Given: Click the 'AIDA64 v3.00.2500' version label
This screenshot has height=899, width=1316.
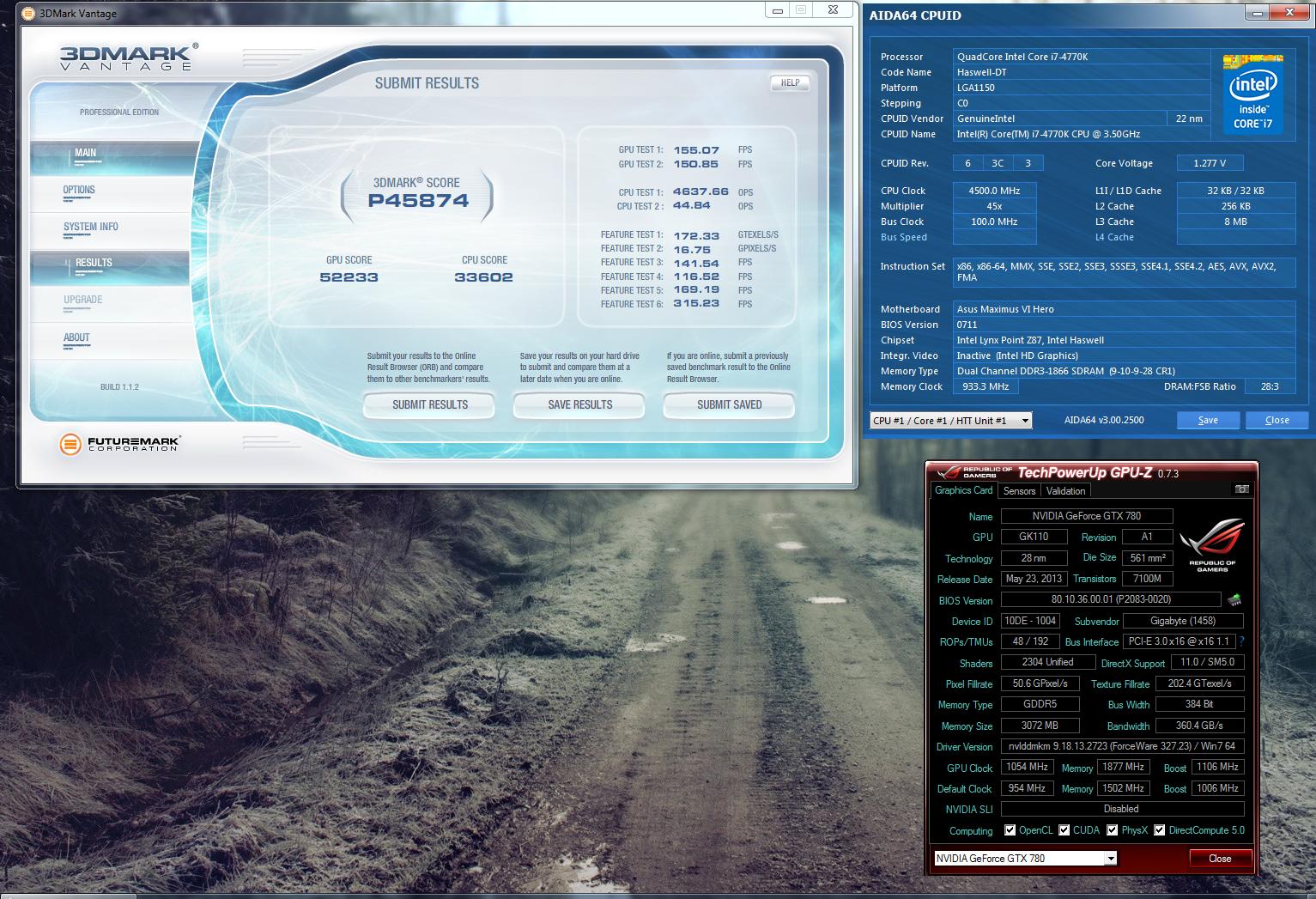Looking at the screenshot, I should (1103, 420).
